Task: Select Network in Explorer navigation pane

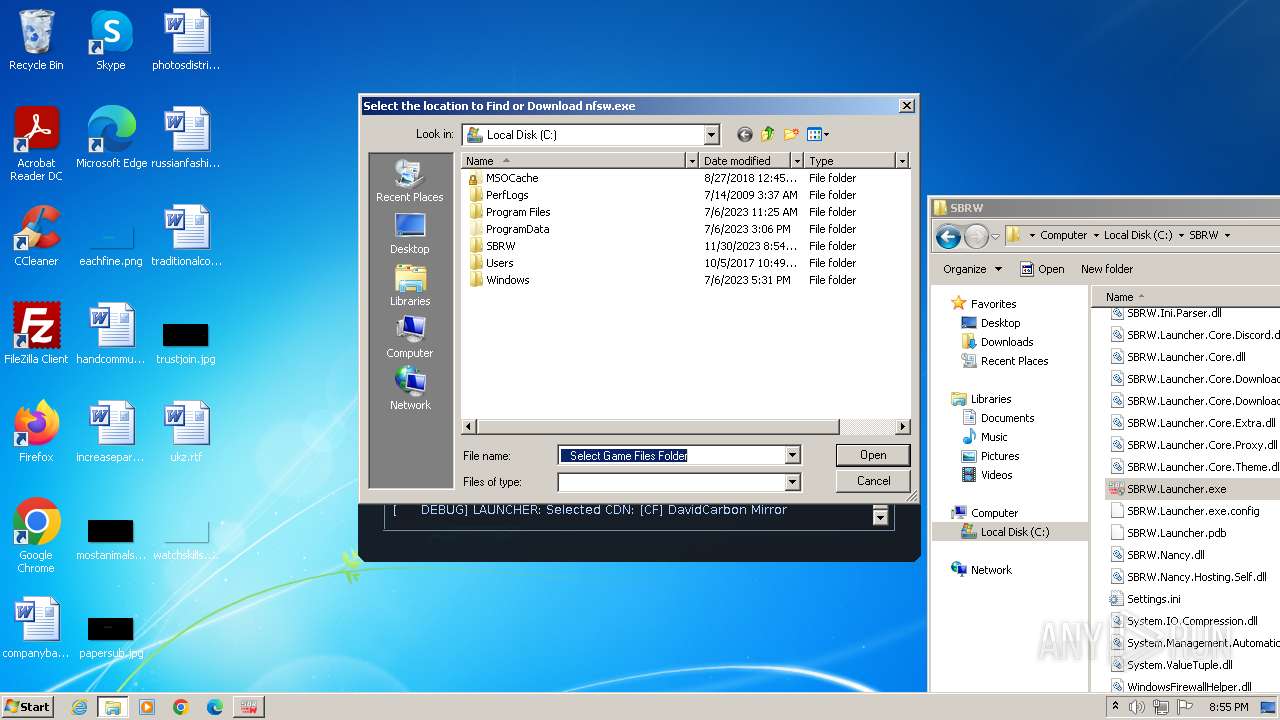Action: click(x=991, y=570)
